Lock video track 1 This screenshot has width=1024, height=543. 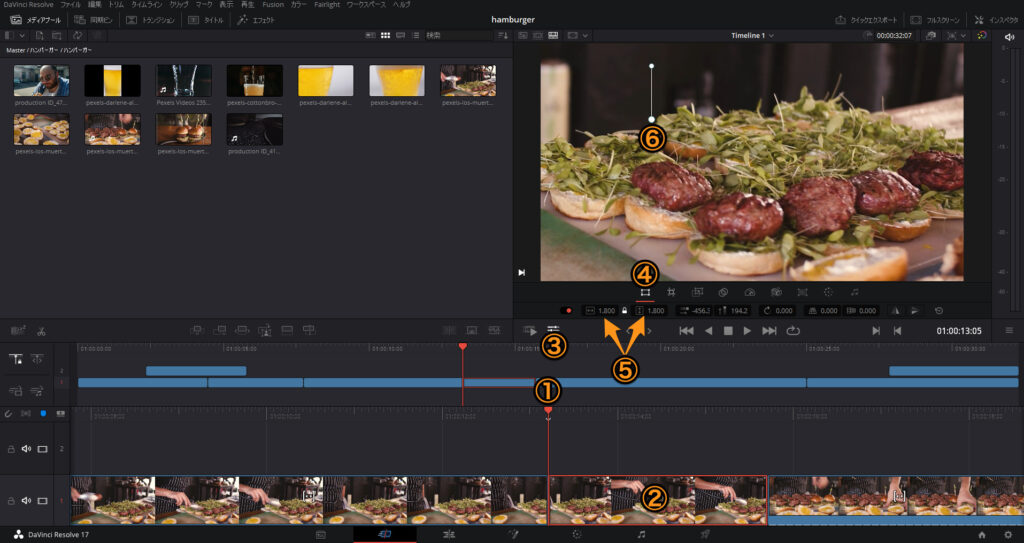(9, 500)
